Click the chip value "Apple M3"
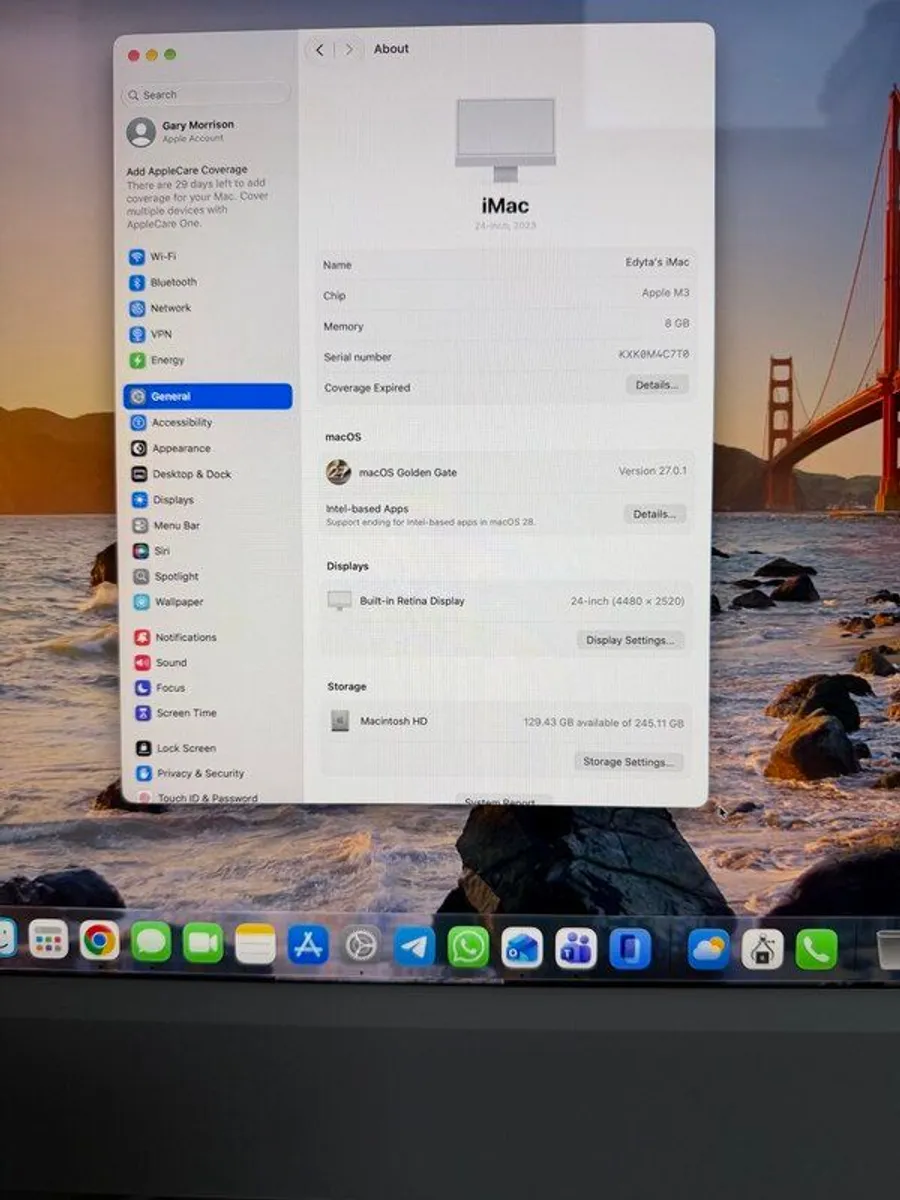 pyautogui.click(x=666, y=293)
